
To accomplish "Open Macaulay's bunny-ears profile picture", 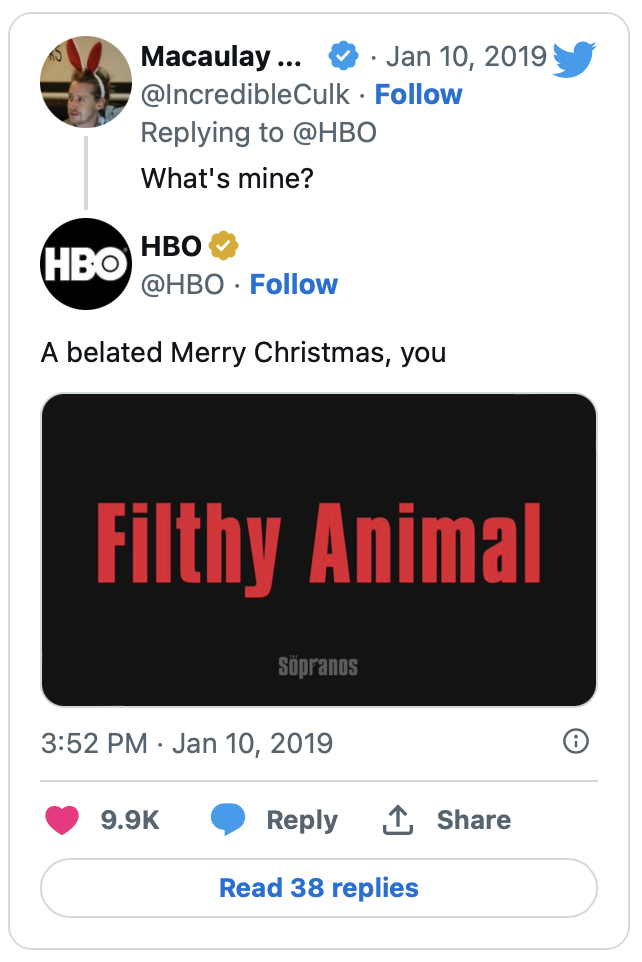I will click(86, 82).
